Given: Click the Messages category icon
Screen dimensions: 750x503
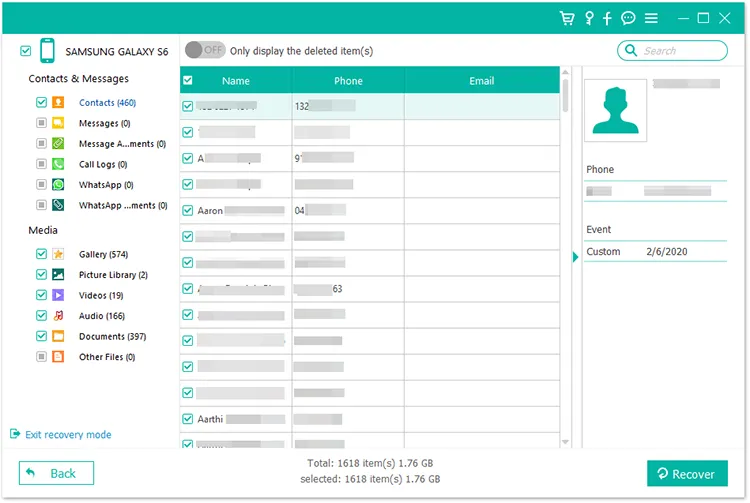Looking at the screenshot, I should (x=58, y=123).
